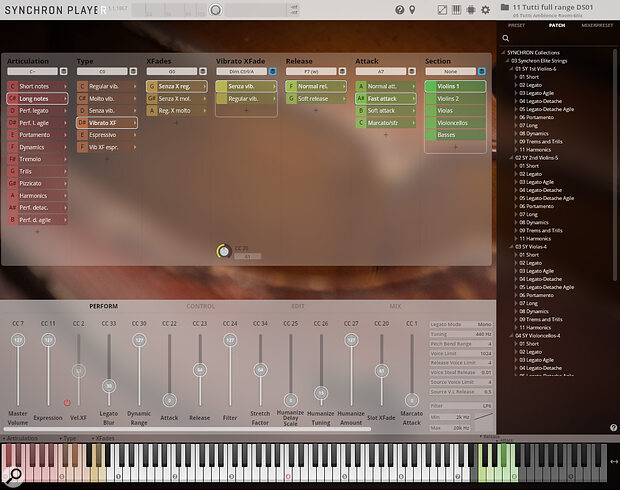Viewport: 620px width, 490px height.
Task: Select the Pizzicato articulation slot
Action: click(x=37, y=184)
